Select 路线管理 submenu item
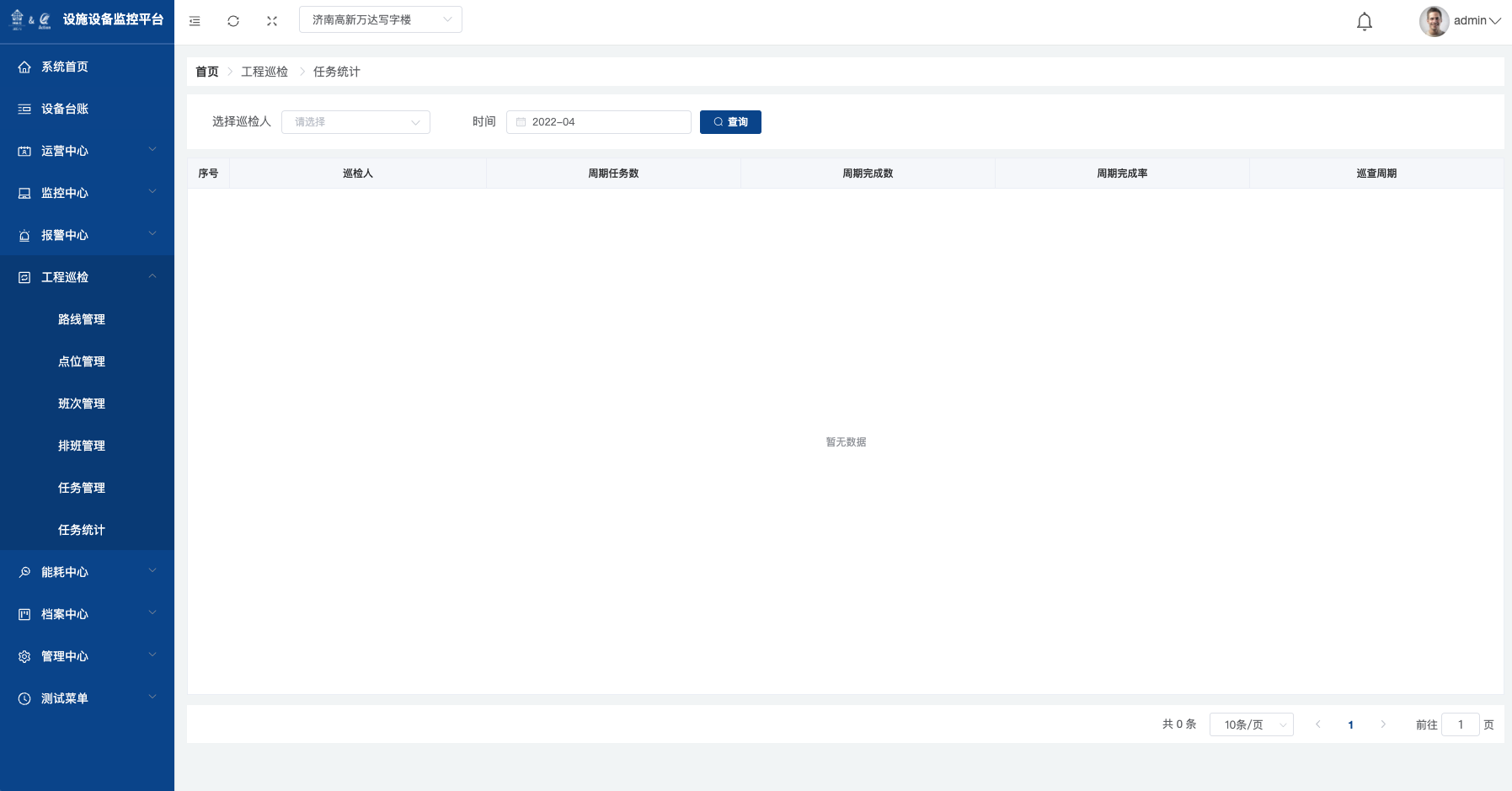The width and height of the screenshot is (1512, 791). [x=82, y=319]
